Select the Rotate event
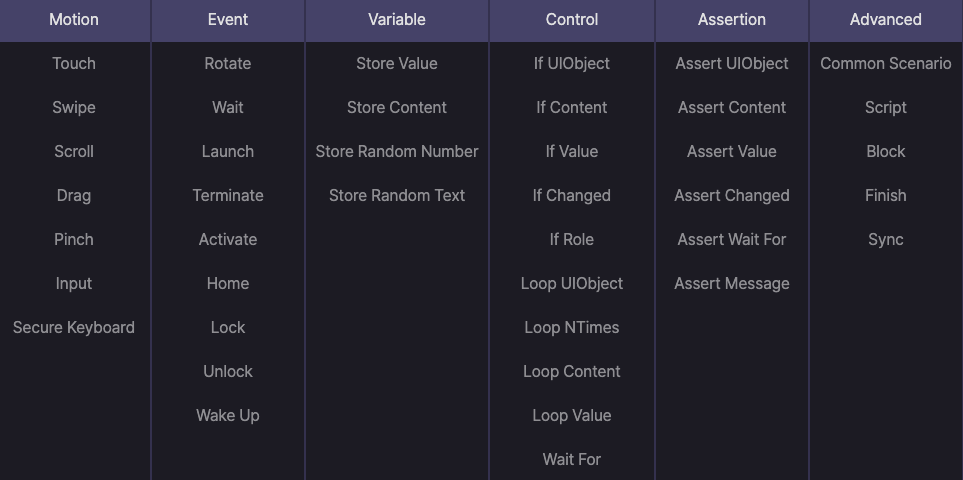 pos(228,63)
